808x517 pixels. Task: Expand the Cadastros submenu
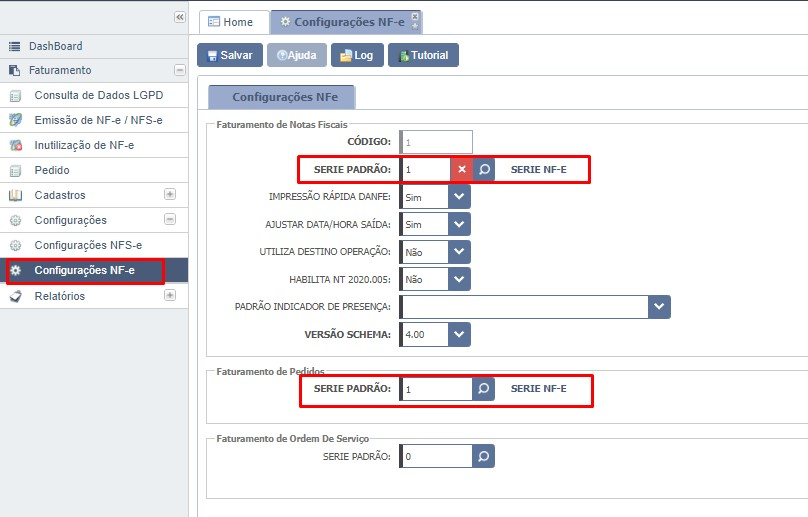170,195
